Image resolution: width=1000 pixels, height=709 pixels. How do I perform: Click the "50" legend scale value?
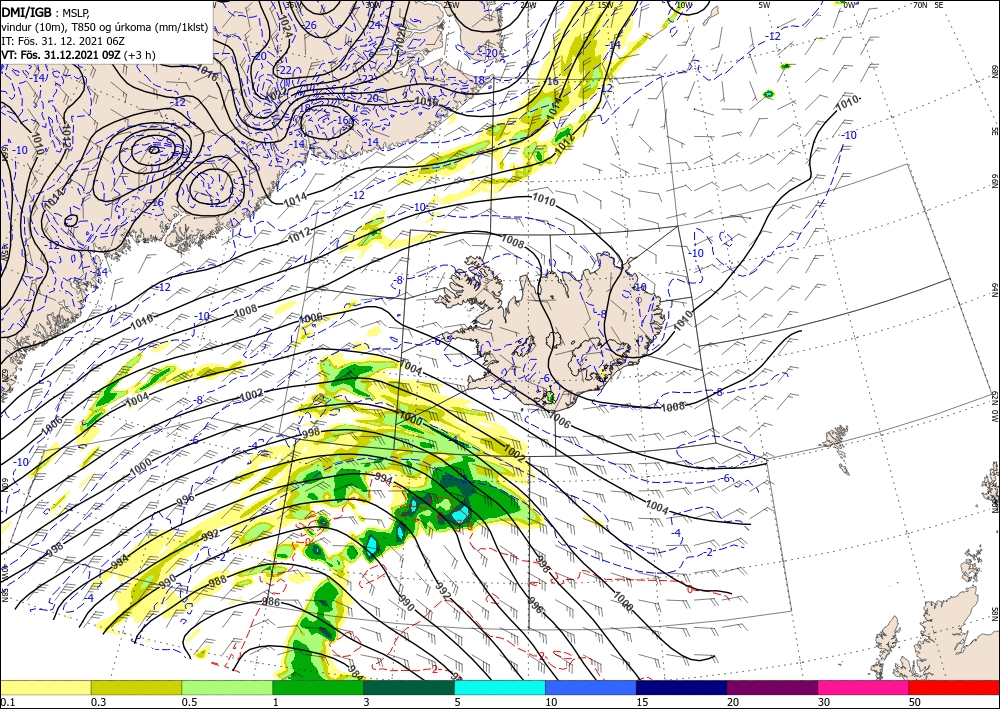(x=914, y=702)
